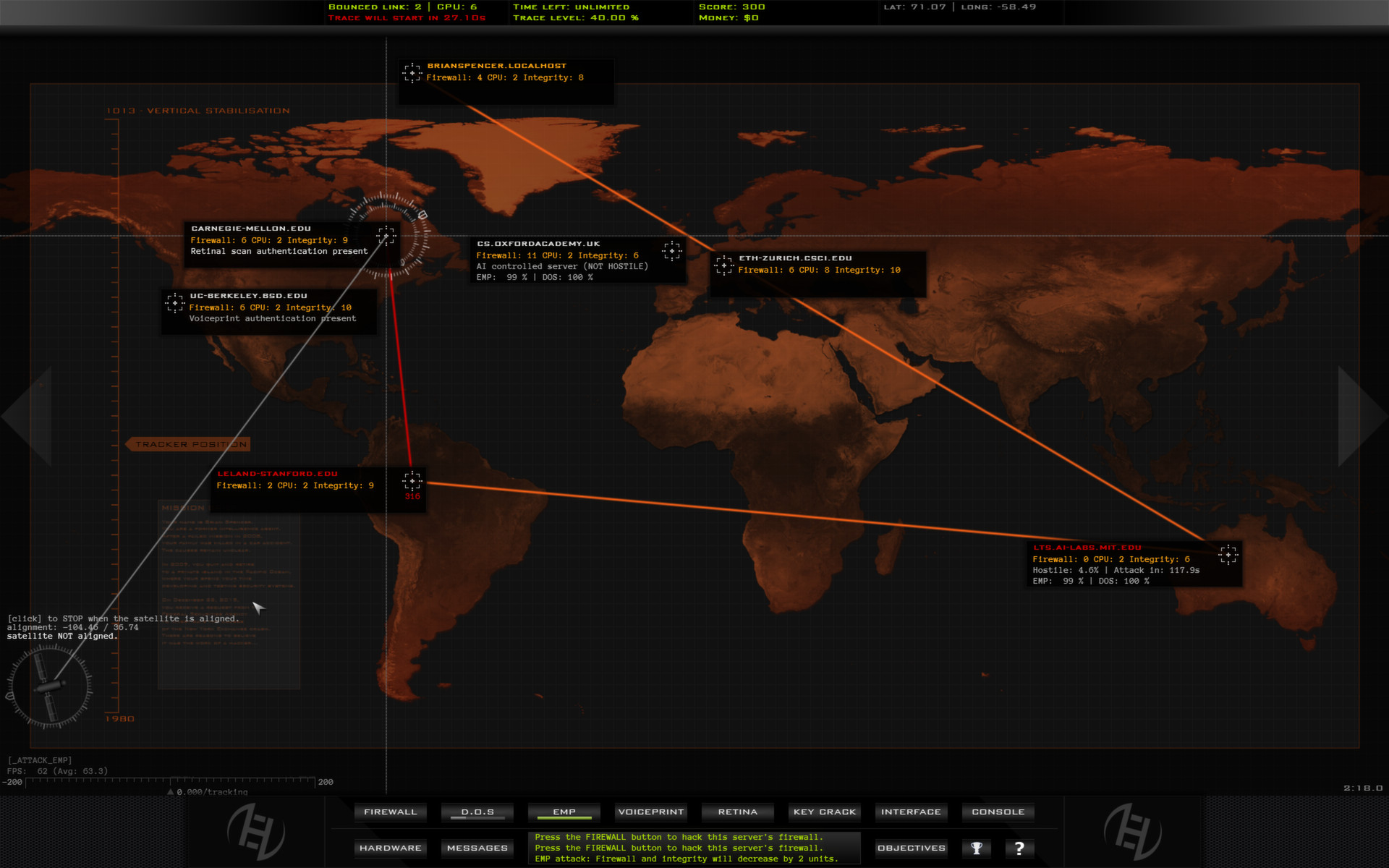
Task: Open the help question mark icon
Action: (x=1019, y=848)
